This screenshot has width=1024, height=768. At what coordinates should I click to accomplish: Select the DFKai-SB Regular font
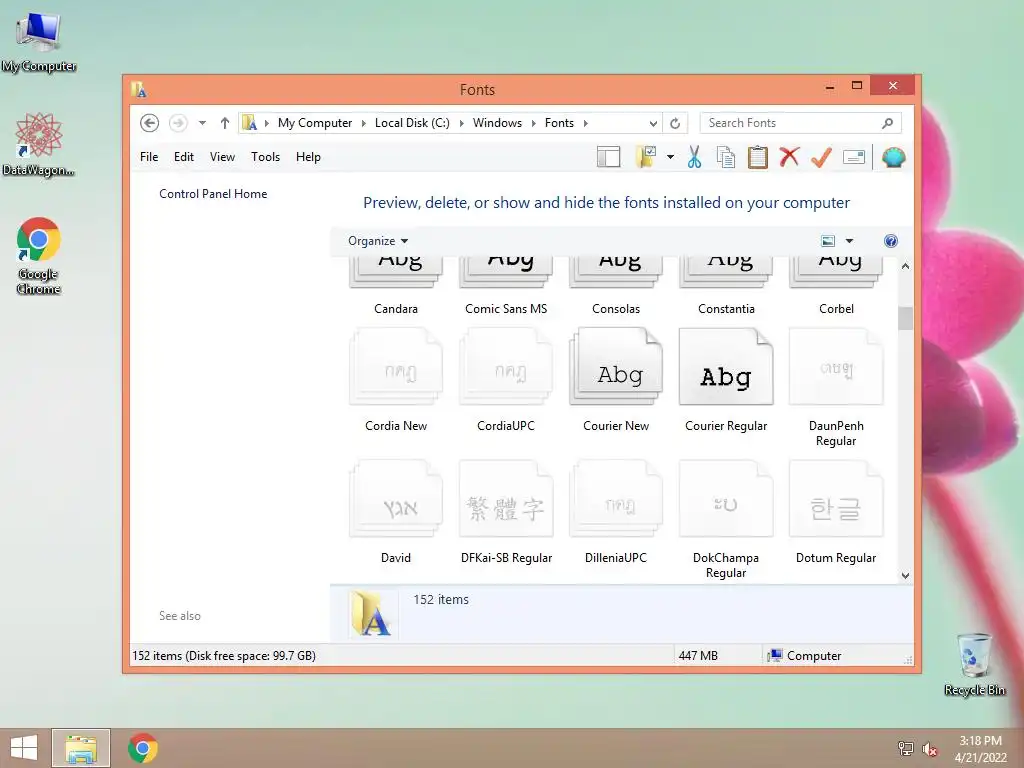506,513
